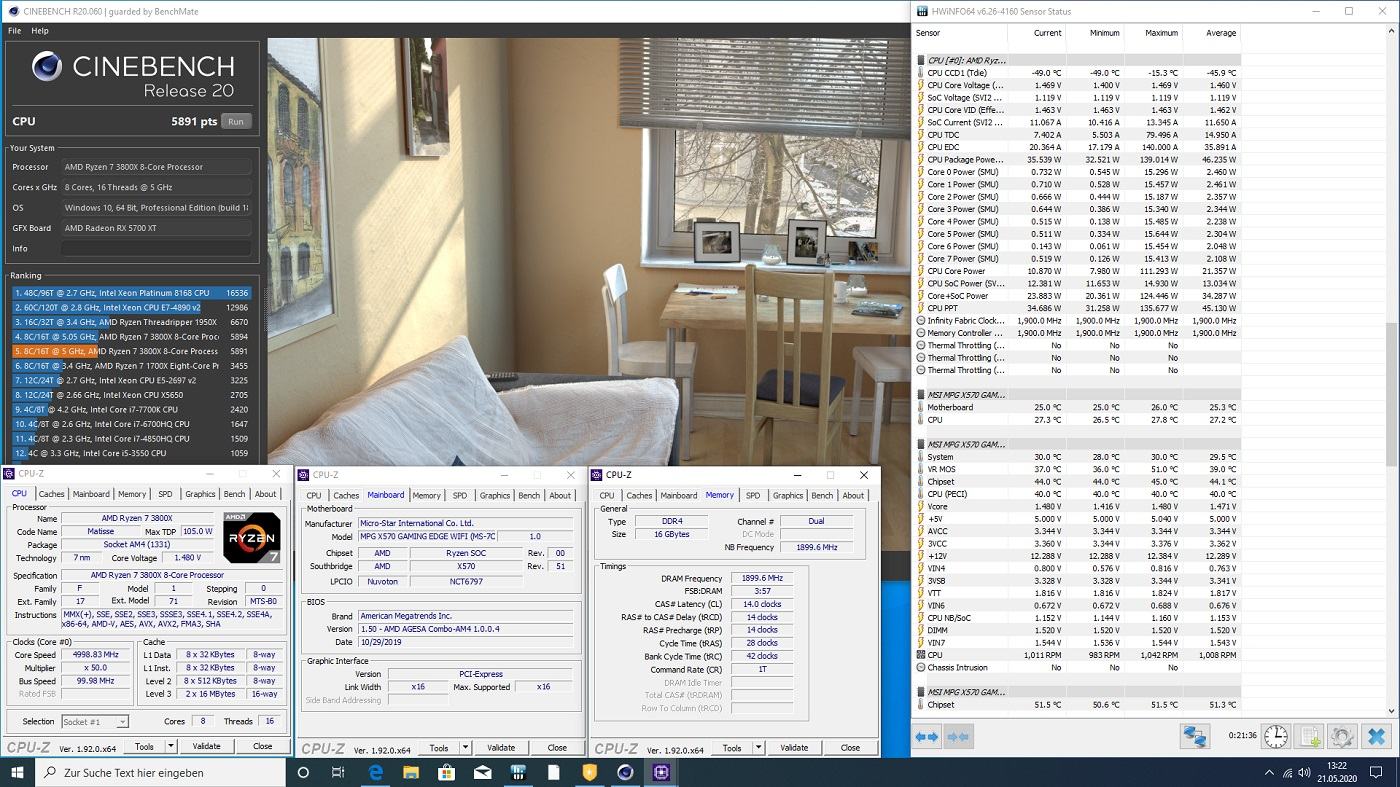The width and height of the screenshot is (1400, 787).
Task: Select the Infinity Fabric Clock sensor row
Action: (1078, 321)
